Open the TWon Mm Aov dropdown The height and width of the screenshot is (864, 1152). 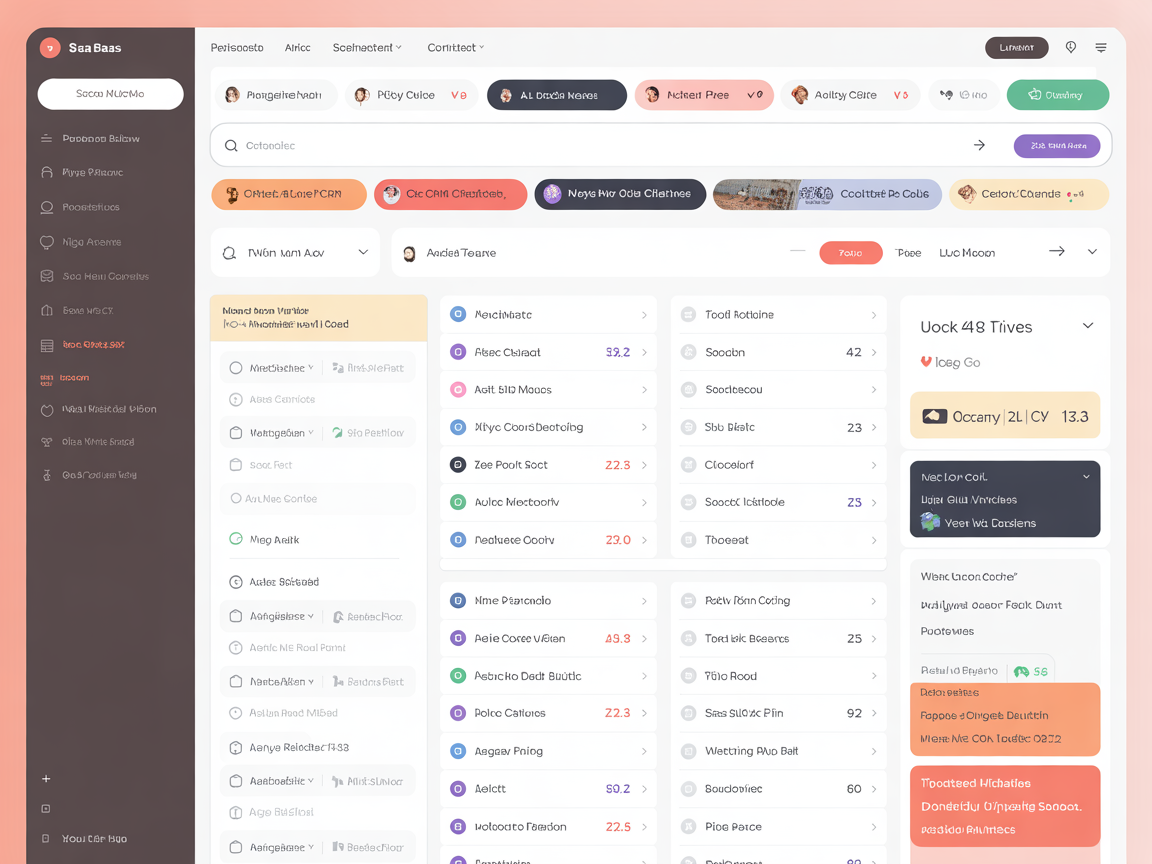pyautogui.click(x=295, y=253)
